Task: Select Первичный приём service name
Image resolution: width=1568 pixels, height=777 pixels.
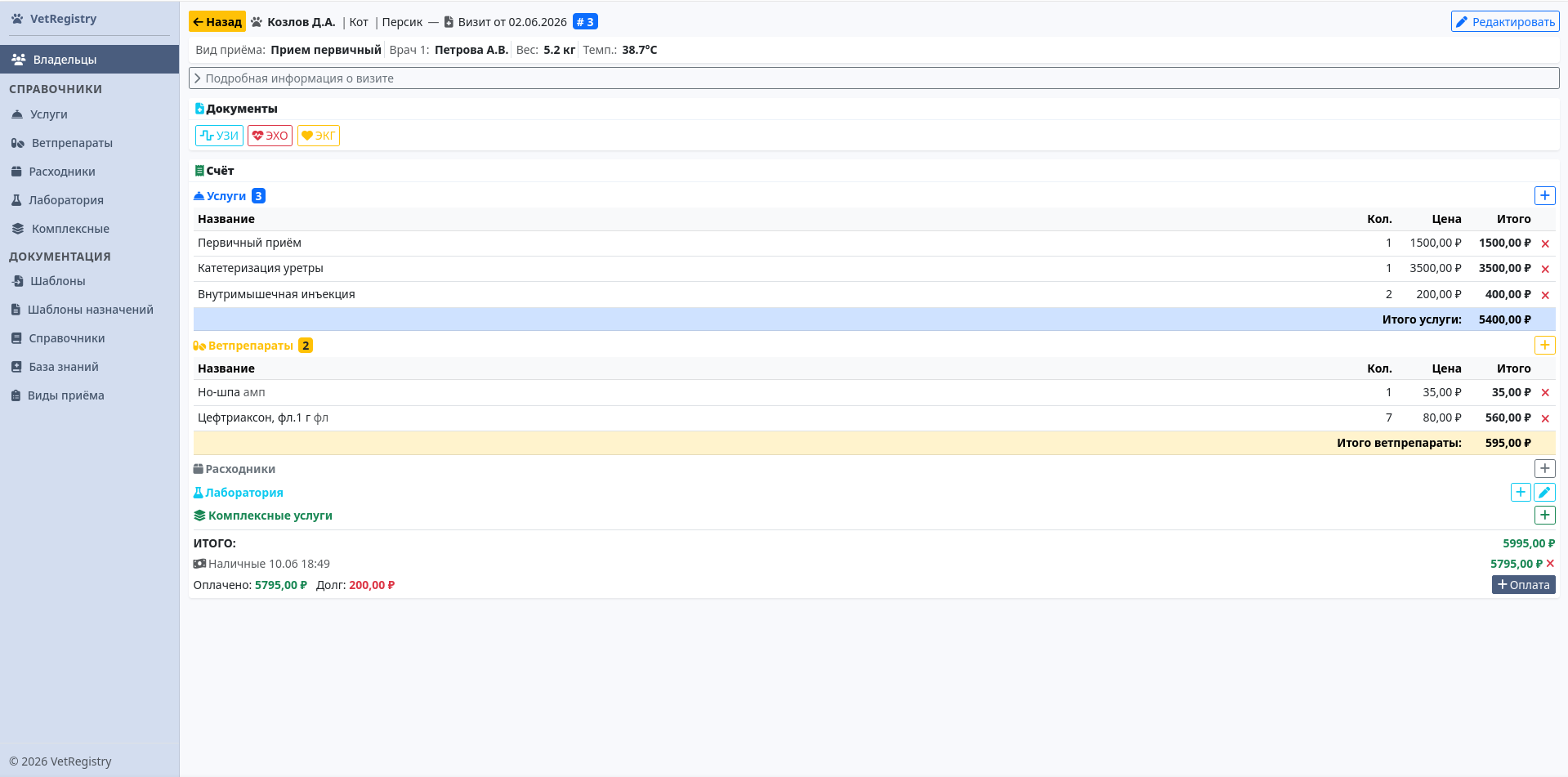Action: point(249,243)
